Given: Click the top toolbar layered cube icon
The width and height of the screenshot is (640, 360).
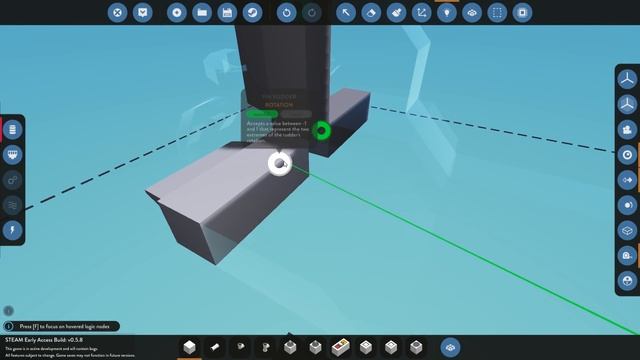Looking at the screenshot, I should [472, 13].
